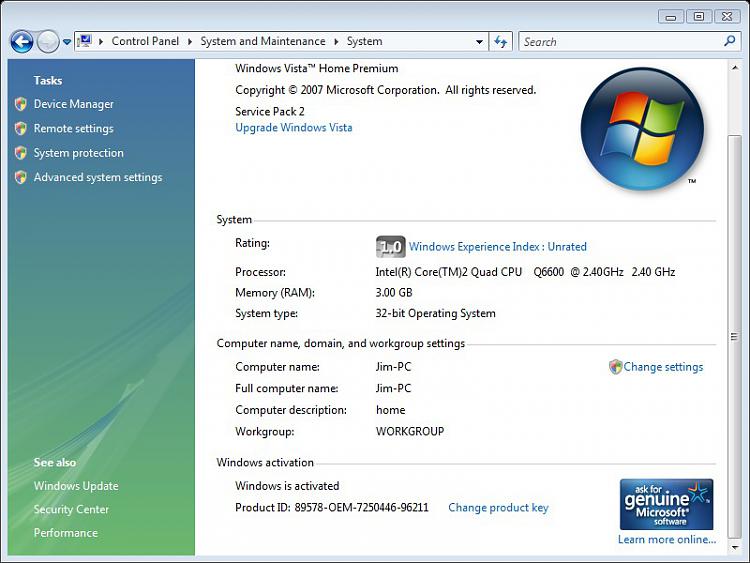Open Windows Experience Index: Unrated link
This screenshot has width=750, height=563.
[497, 247]
